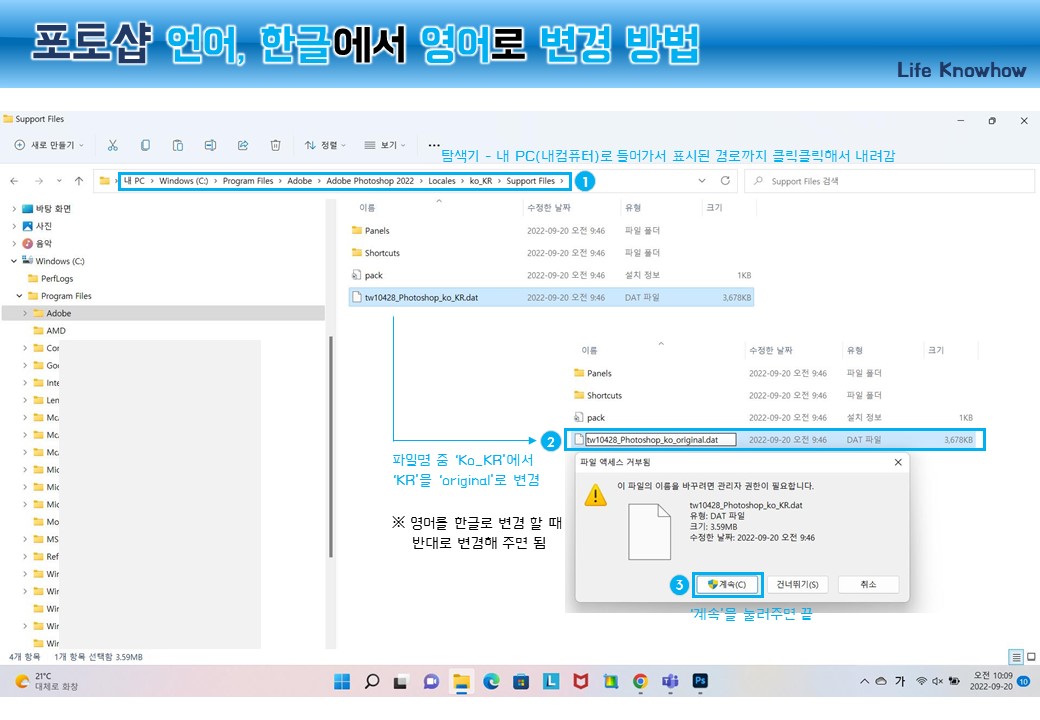Click ko_KR in the address path
The image size is (1040, 720).
pyautogui.click(x=481, y=181)
